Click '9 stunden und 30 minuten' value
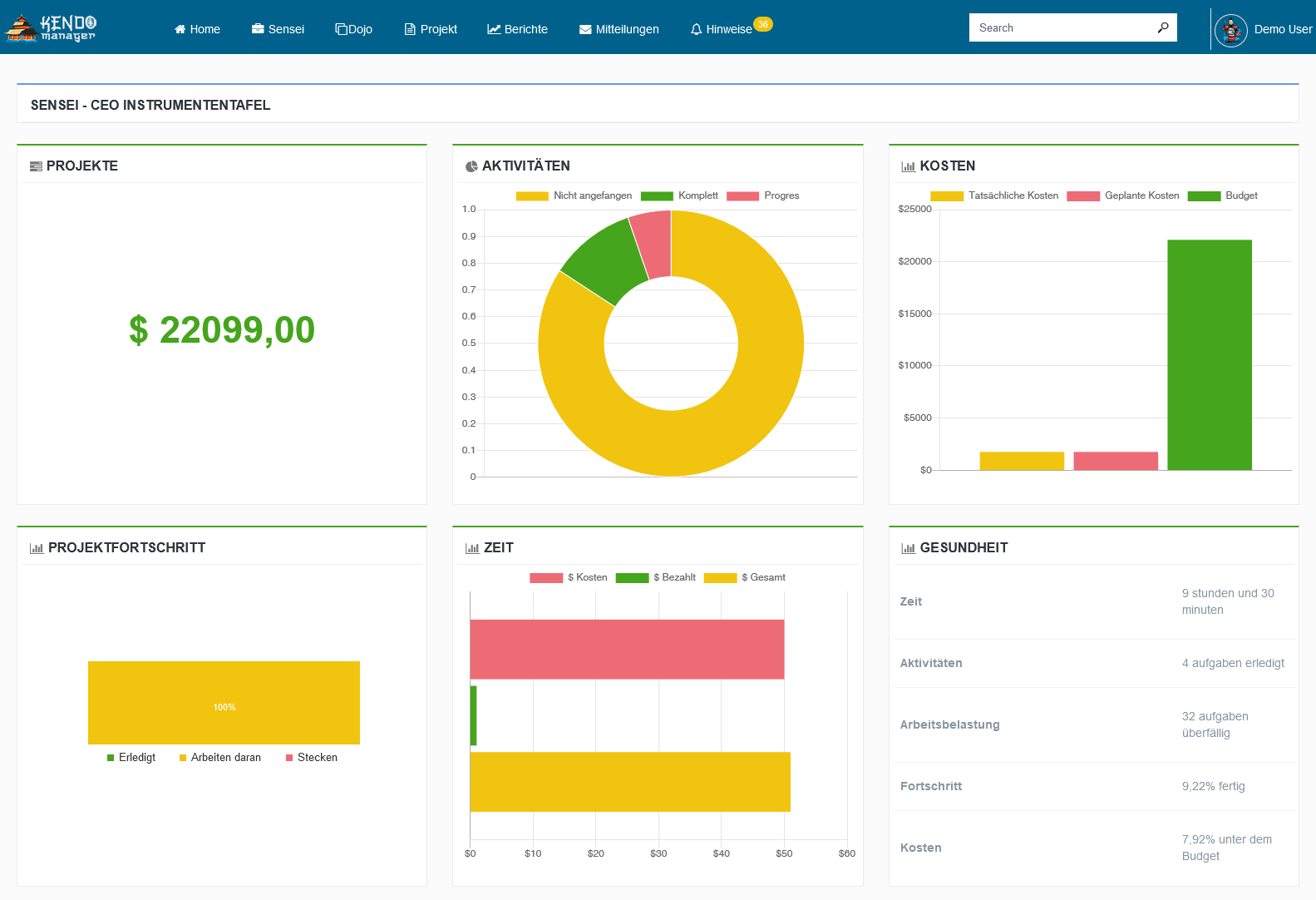The width and height of the screenshot is (1316, 900). [1228, 602]
